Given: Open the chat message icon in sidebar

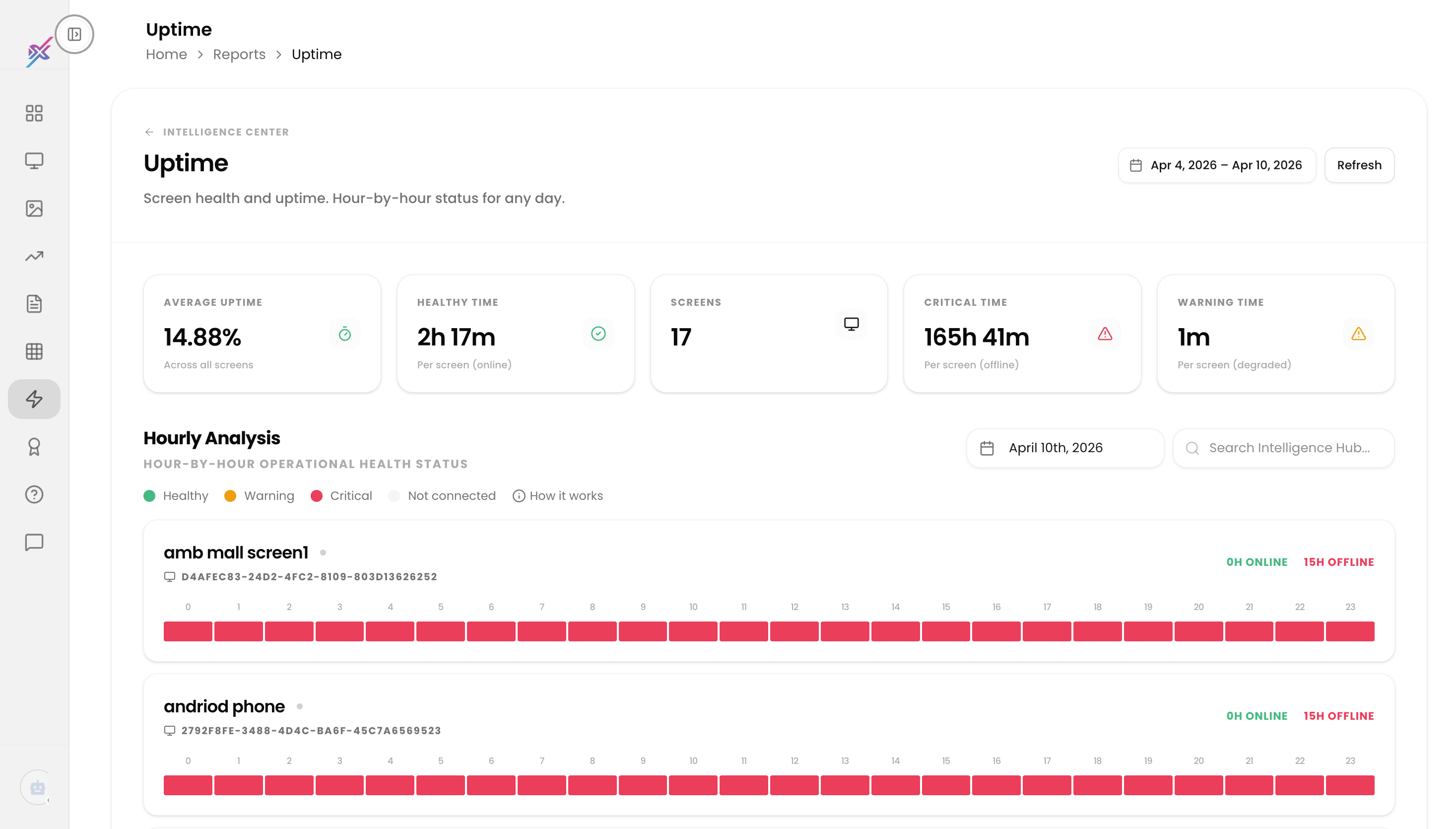Looking at the screenshot, I should pos(34,542).
